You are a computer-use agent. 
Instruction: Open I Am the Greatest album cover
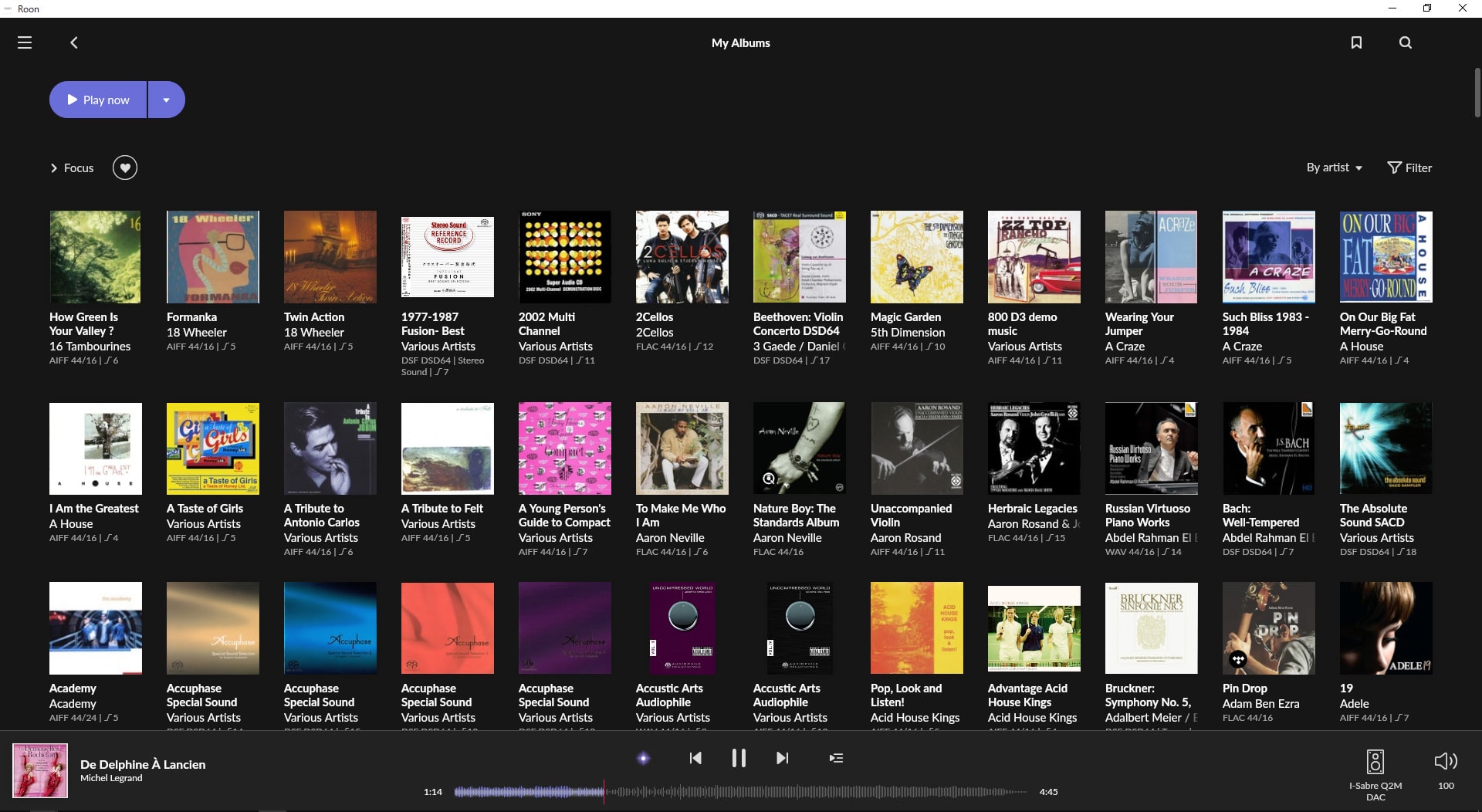(96, 448)
